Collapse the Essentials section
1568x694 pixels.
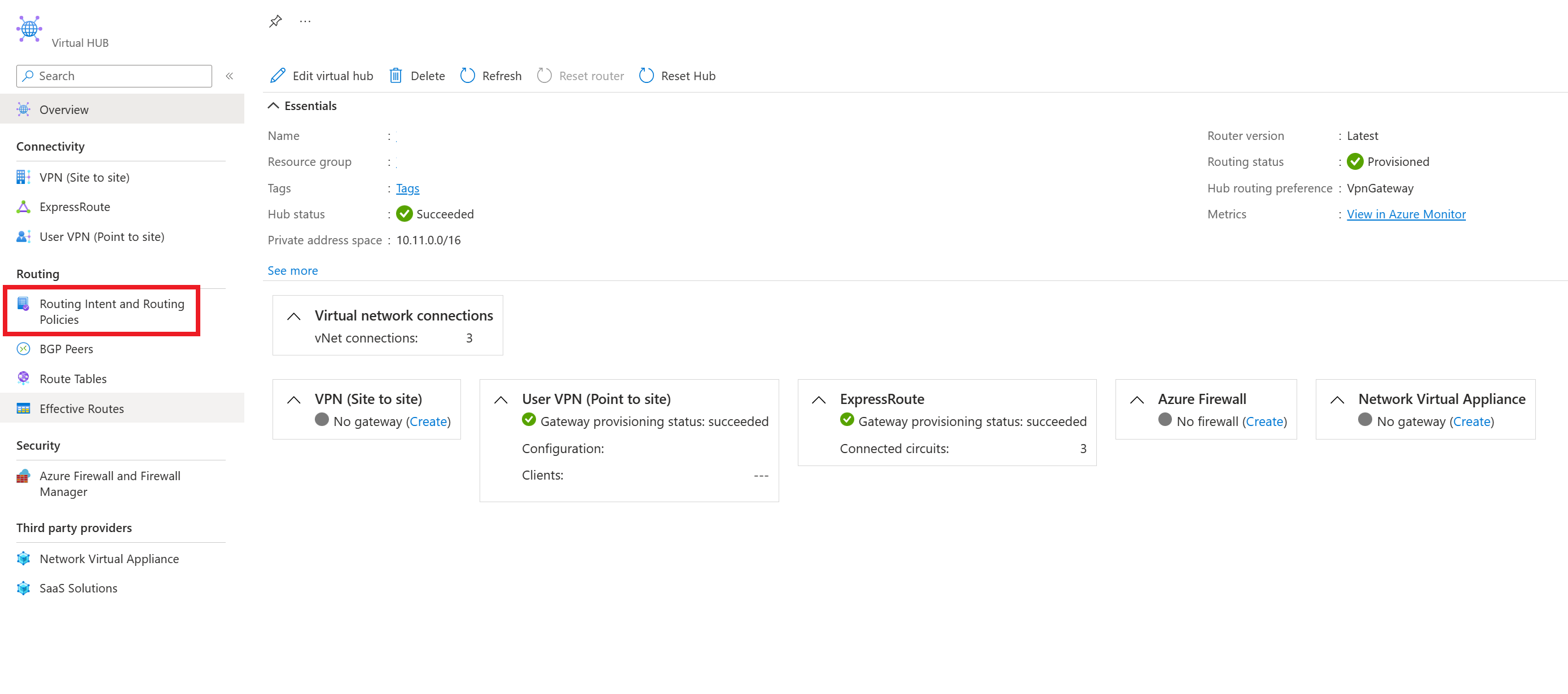tap(274, 106)
